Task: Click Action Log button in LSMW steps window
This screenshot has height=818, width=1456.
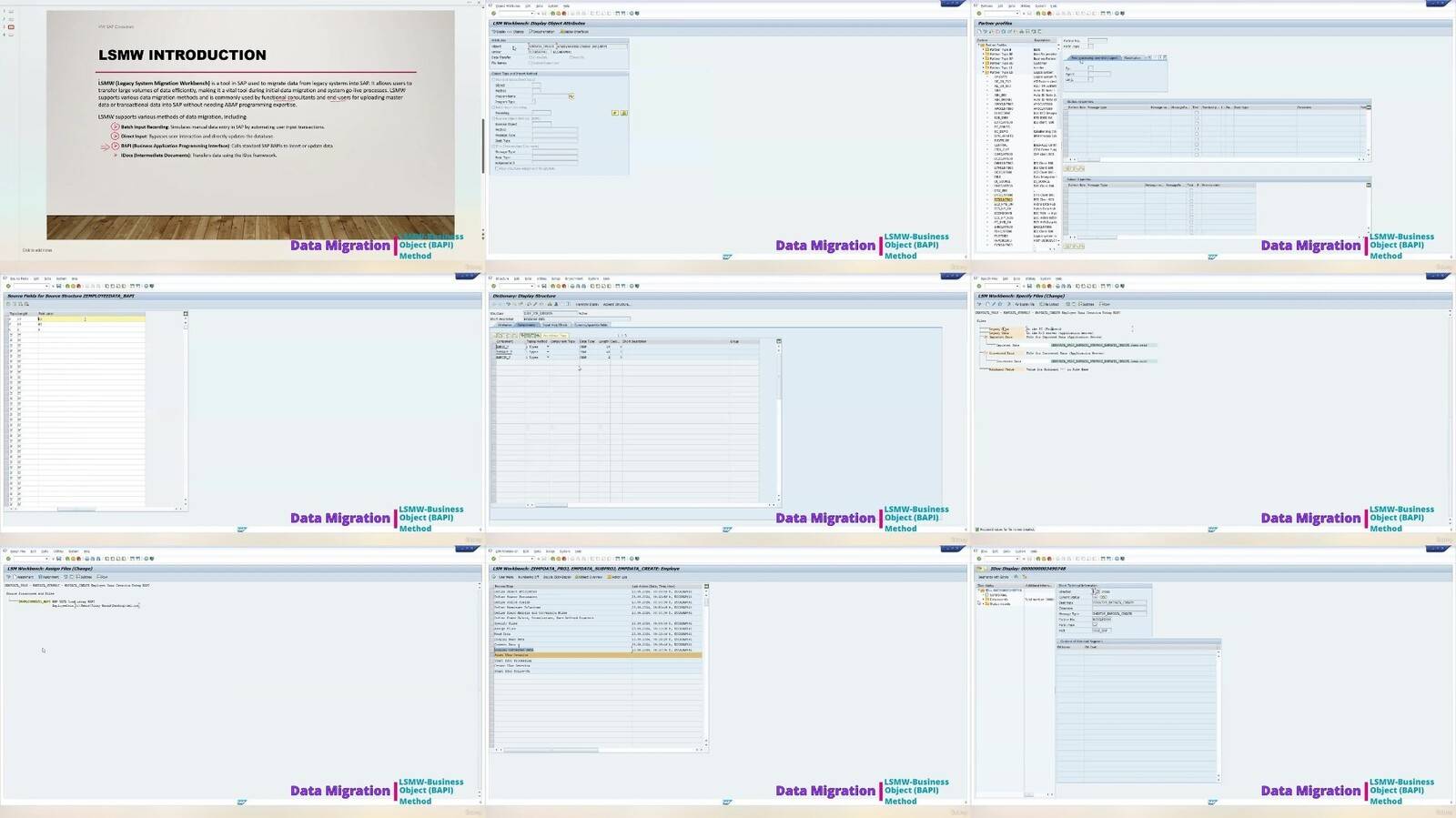Action: [616, 577]
